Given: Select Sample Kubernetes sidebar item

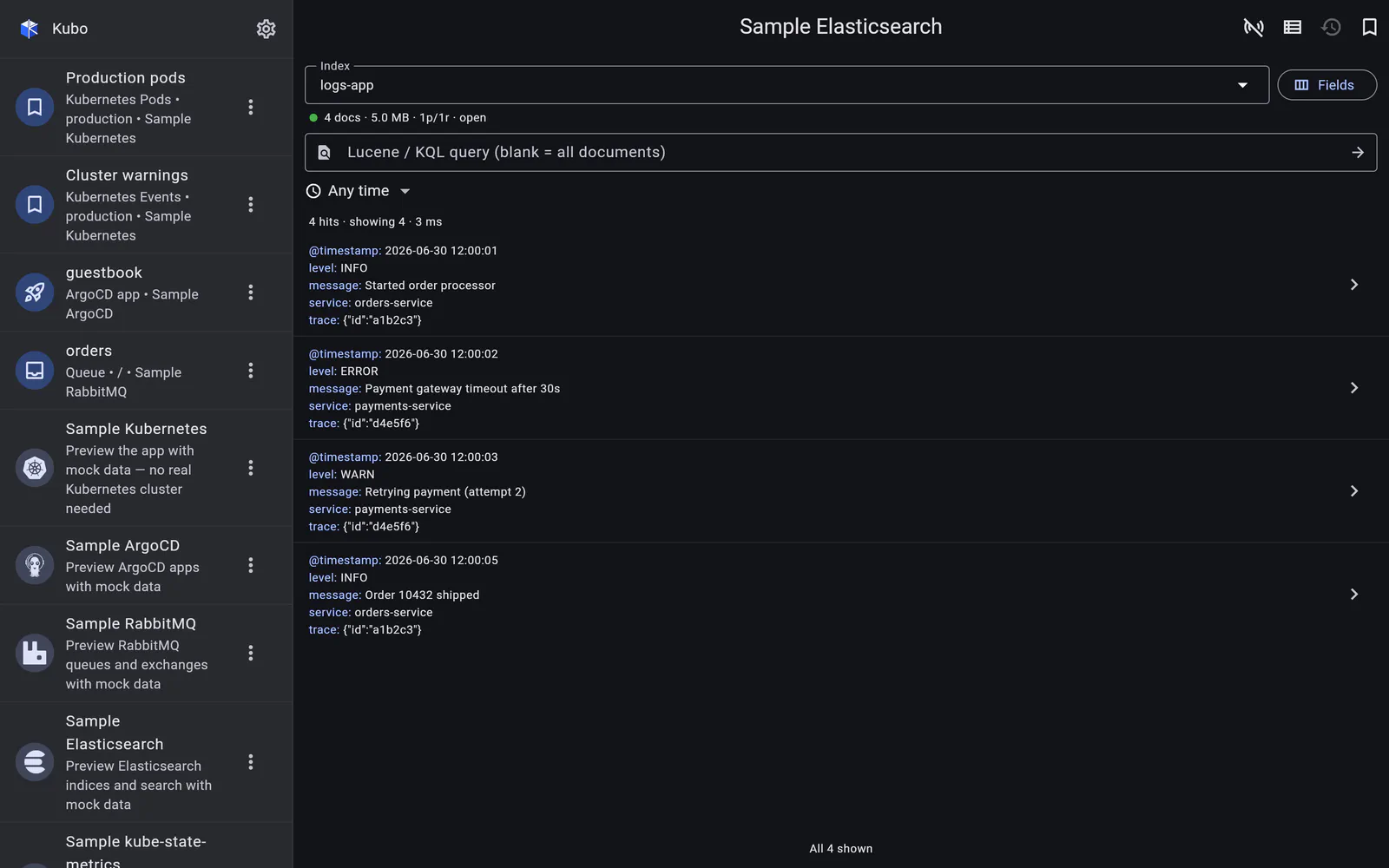Looking at the screenshot, I should click(147, 468).
